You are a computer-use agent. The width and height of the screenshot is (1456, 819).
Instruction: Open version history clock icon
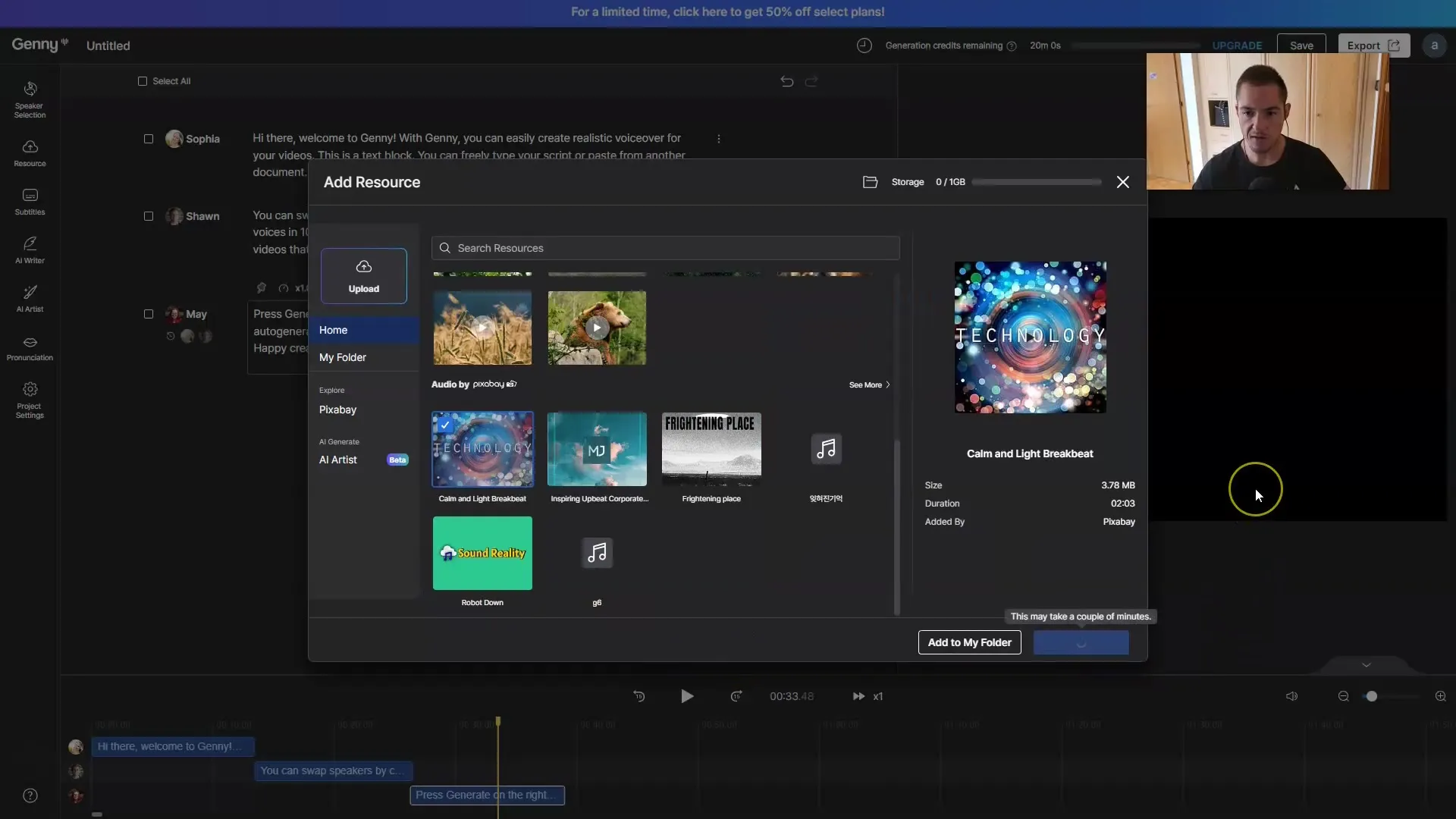(864, 45)
